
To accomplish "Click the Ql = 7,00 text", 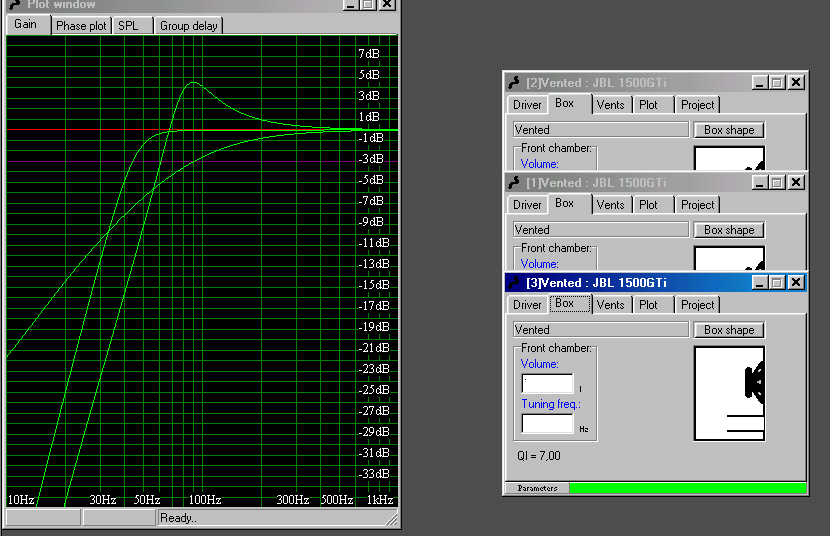I will 539,456.
